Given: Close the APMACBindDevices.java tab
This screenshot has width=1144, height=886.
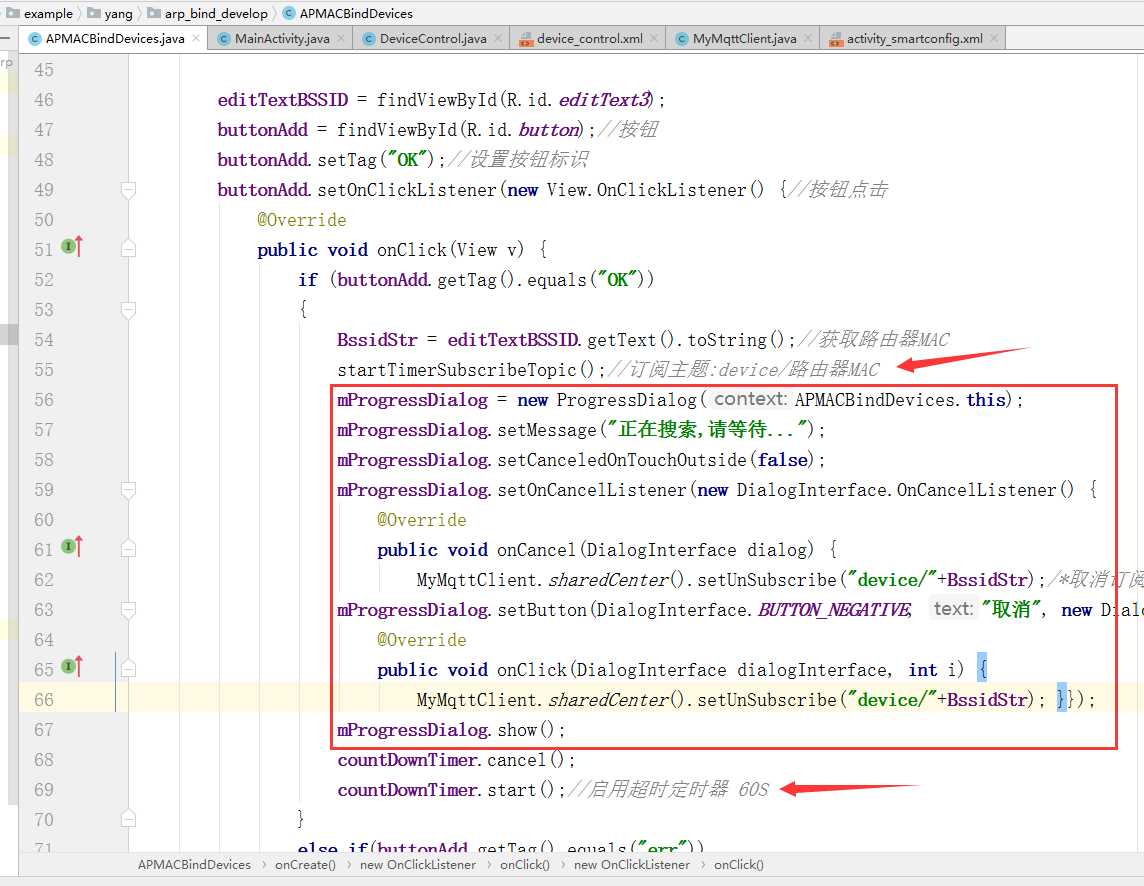Looking at the screenshot, I should 196,38.
